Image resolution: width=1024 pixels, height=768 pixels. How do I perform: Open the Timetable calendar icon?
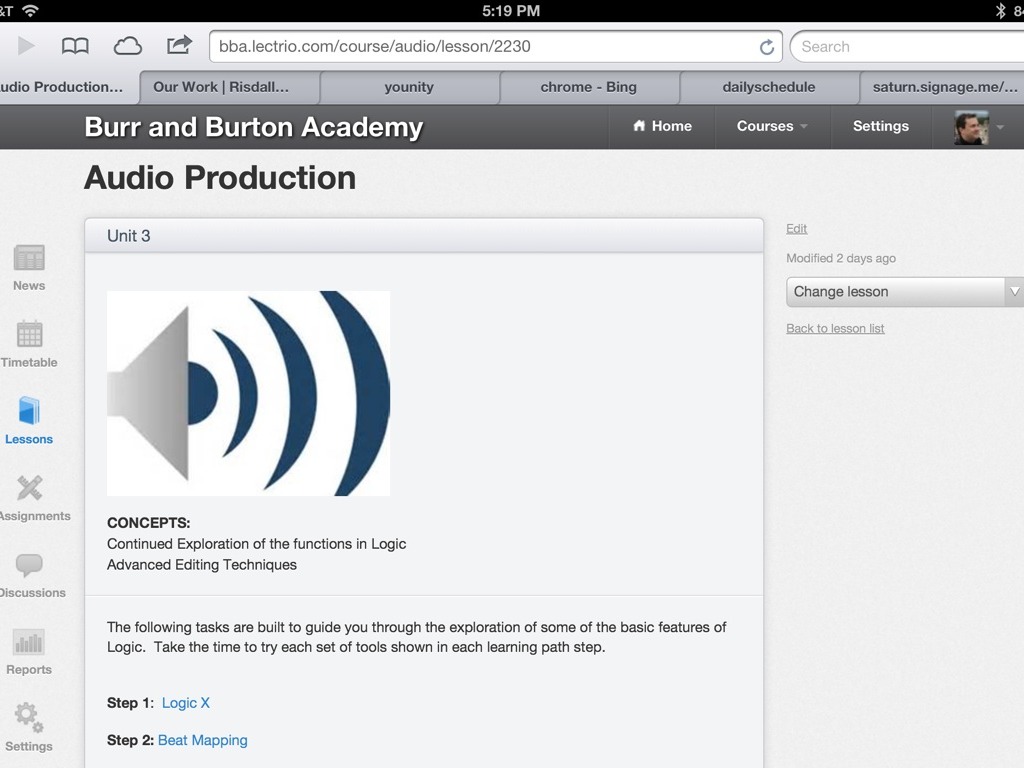coord(29,336)
